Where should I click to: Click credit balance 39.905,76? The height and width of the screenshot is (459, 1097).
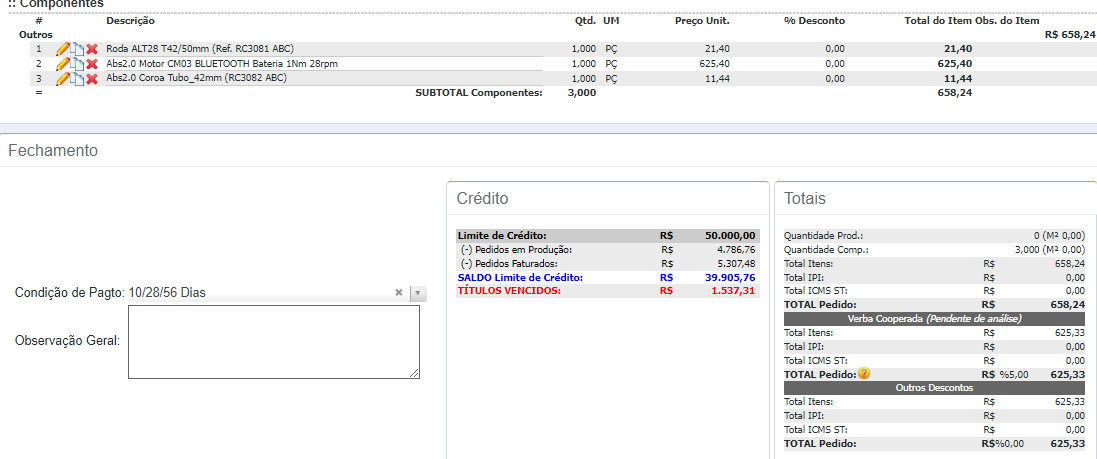[x=730, y=278]
